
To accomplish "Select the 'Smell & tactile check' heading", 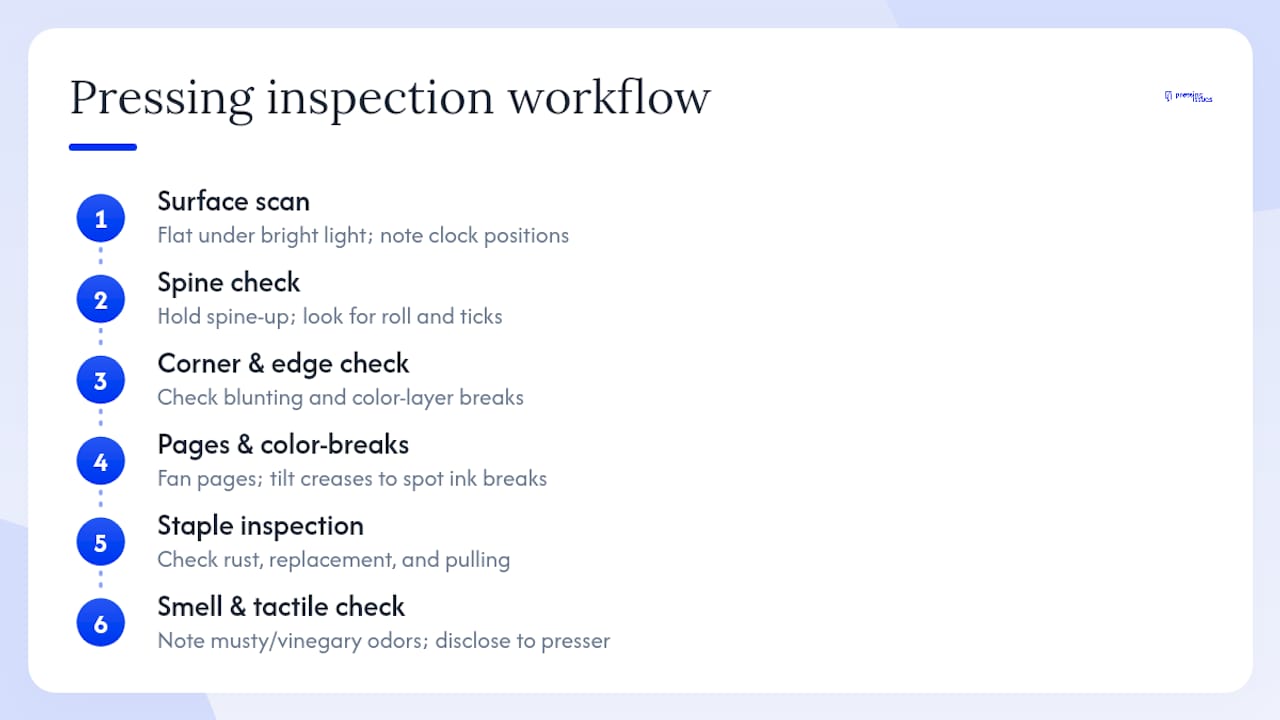I will click(281, 606).
